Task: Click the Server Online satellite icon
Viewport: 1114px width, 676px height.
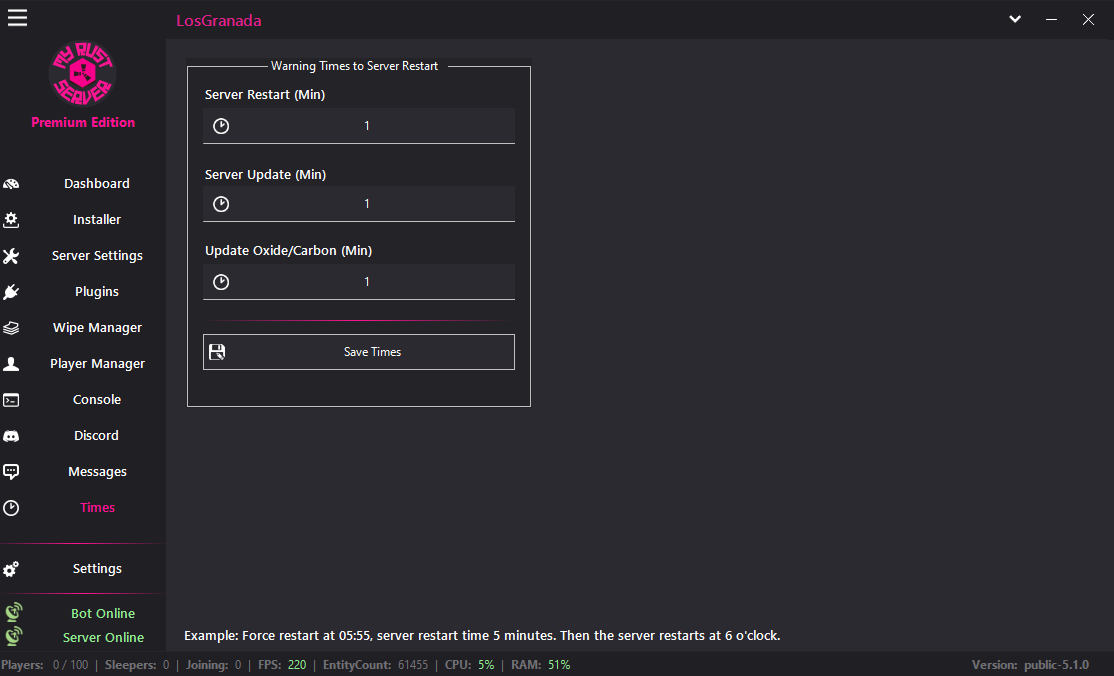Action: [13, 635]
